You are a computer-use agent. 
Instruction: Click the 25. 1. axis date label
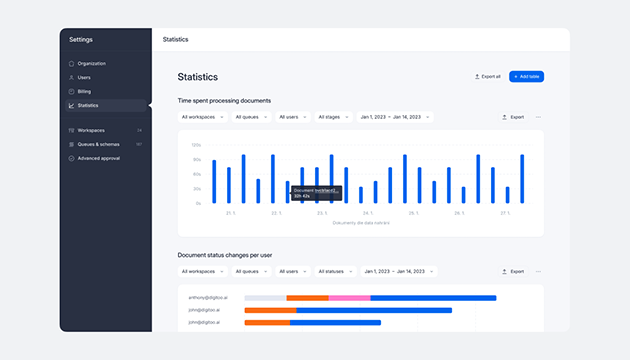pos(414,213)
